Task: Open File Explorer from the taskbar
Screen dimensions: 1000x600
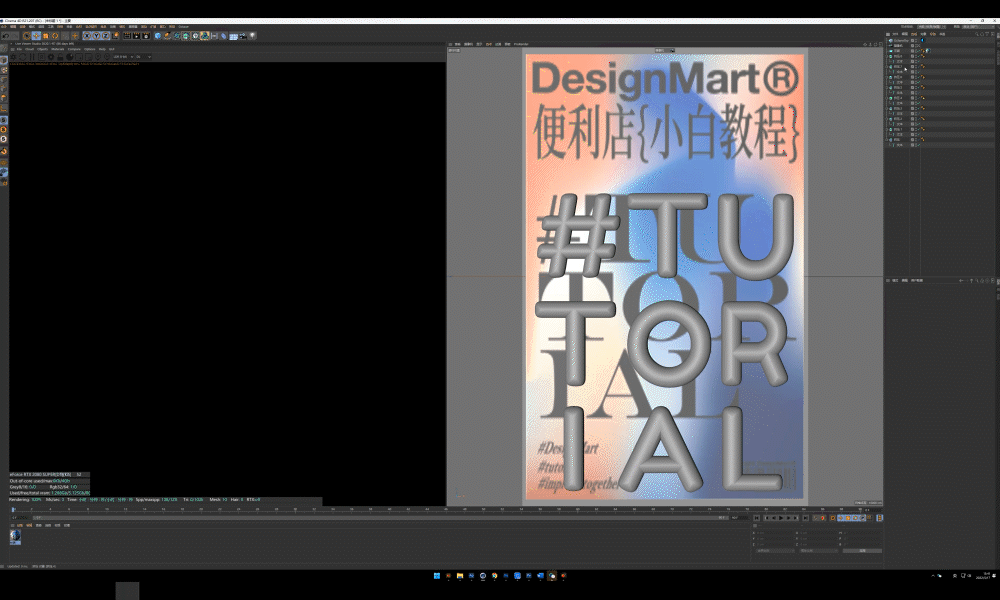Action: pyautogui.click(x=460, y=576)
